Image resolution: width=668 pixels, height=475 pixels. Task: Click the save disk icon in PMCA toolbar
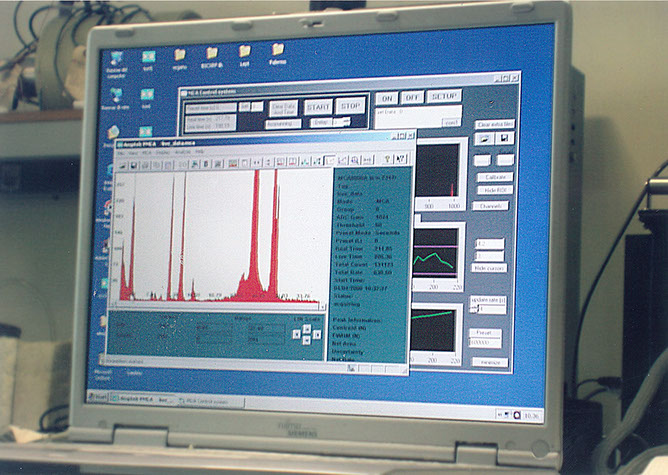click(133, 163)
